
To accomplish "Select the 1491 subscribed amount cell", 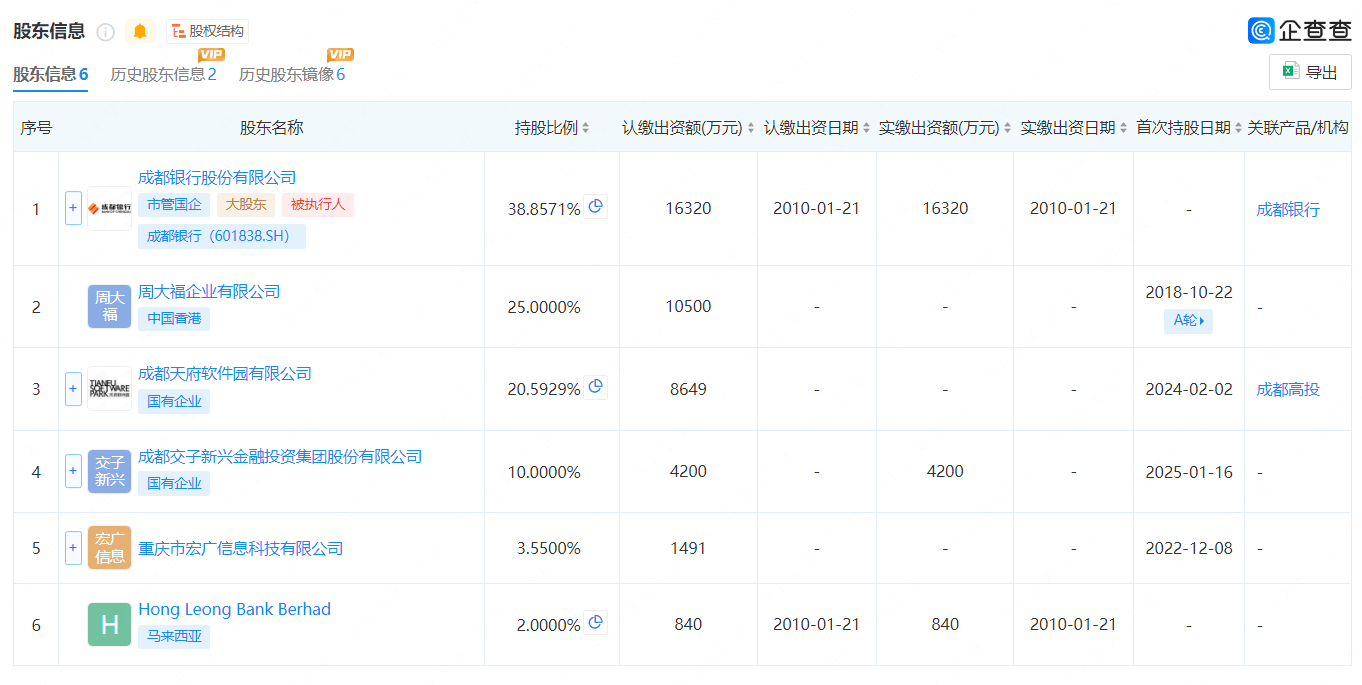I will pyautogui.click(x=688, y=548).
